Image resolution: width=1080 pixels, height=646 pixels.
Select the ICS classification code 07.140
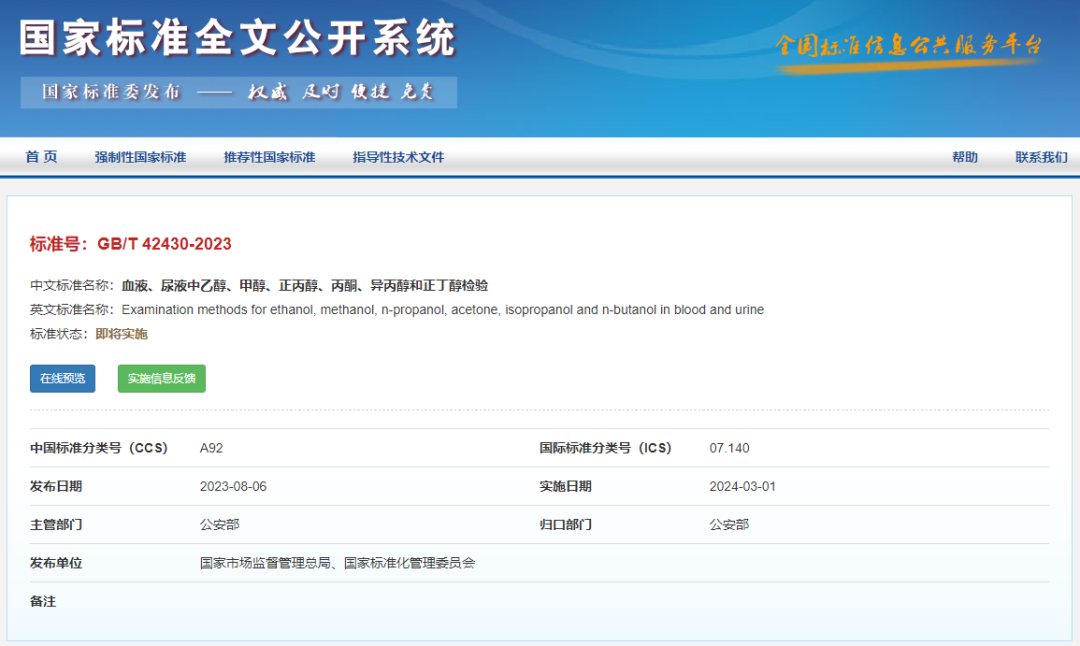pyautogui.click(x=729, y=448)
